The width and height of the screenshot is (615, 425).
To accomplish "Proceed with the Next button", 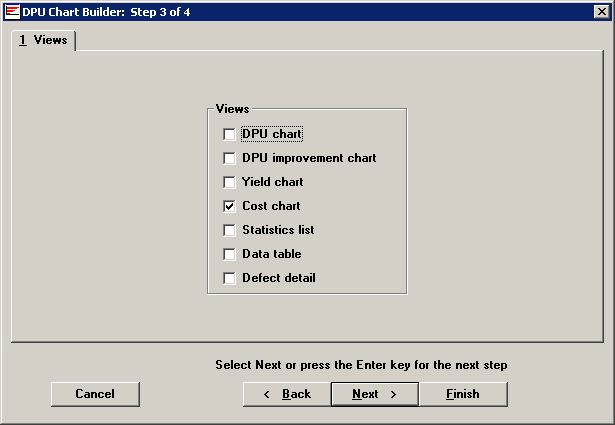I will [x=374, y=394].
